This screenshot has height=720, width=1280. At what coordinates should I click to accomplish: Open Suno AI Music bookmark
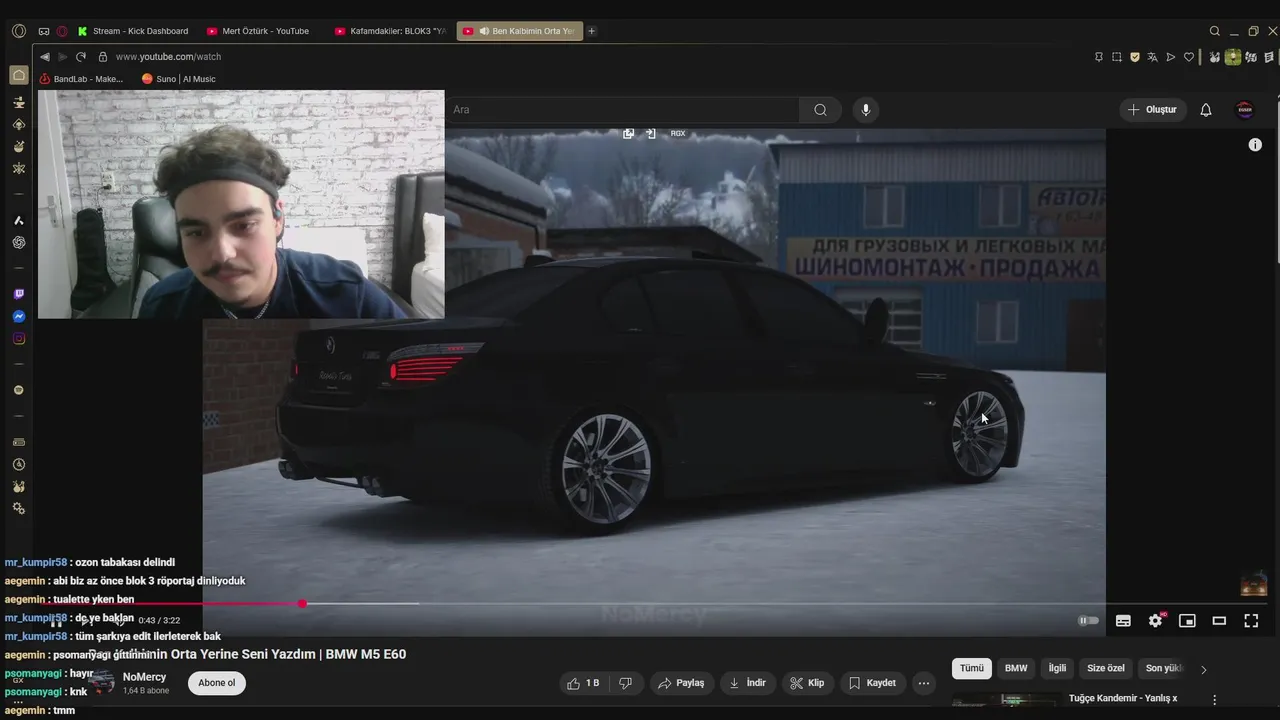(x=178, y=79)
